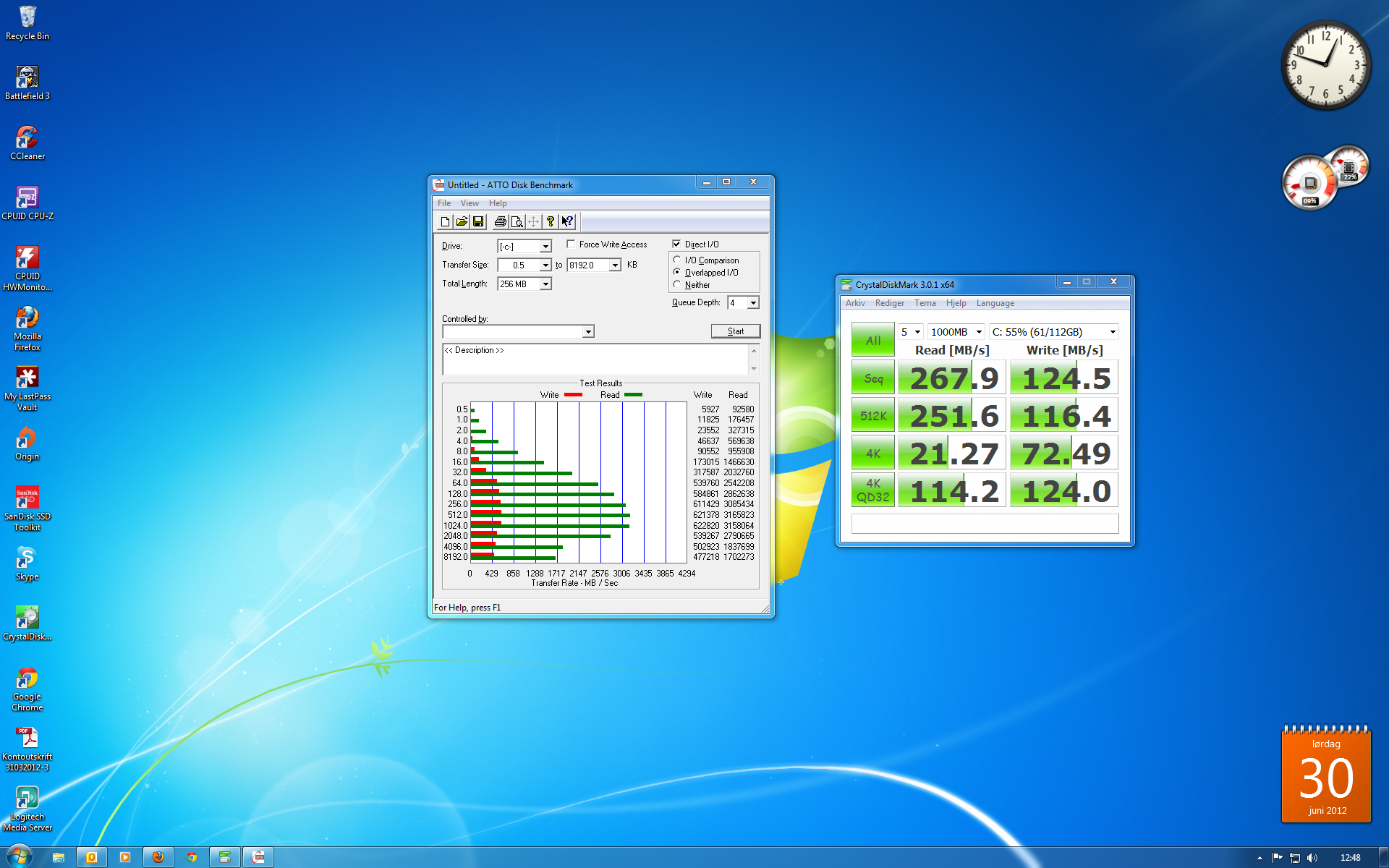The image size is (1389, 868).
Task: Click the Description box scroll down arrow
Action: coord(754,369)
